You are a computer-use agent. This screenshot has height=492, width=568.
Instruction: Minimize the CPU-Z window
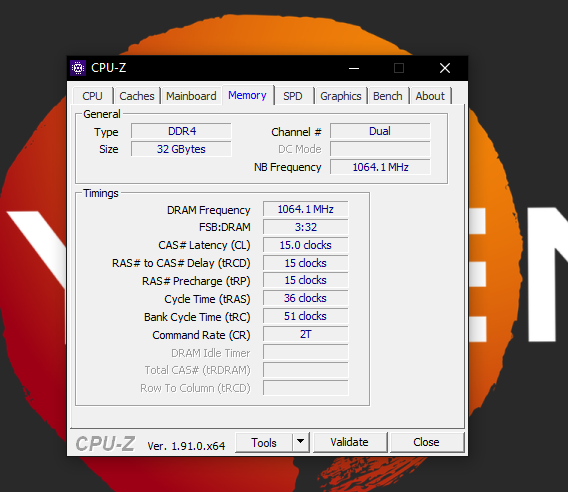pos(354,68)
